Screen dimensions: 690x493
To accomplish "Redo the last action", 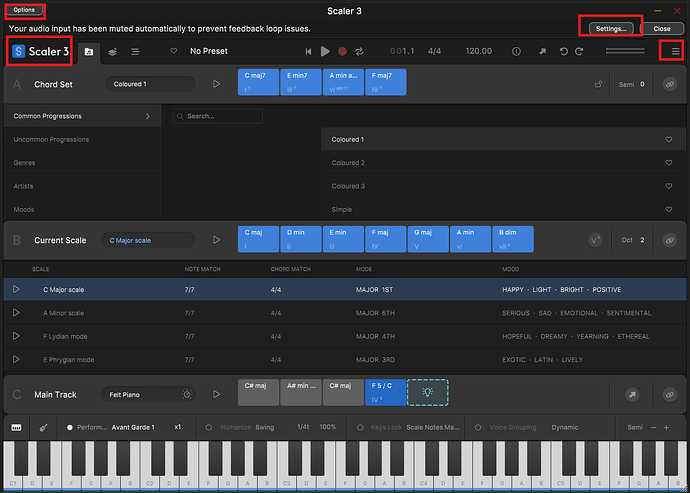I will point(579,52).
